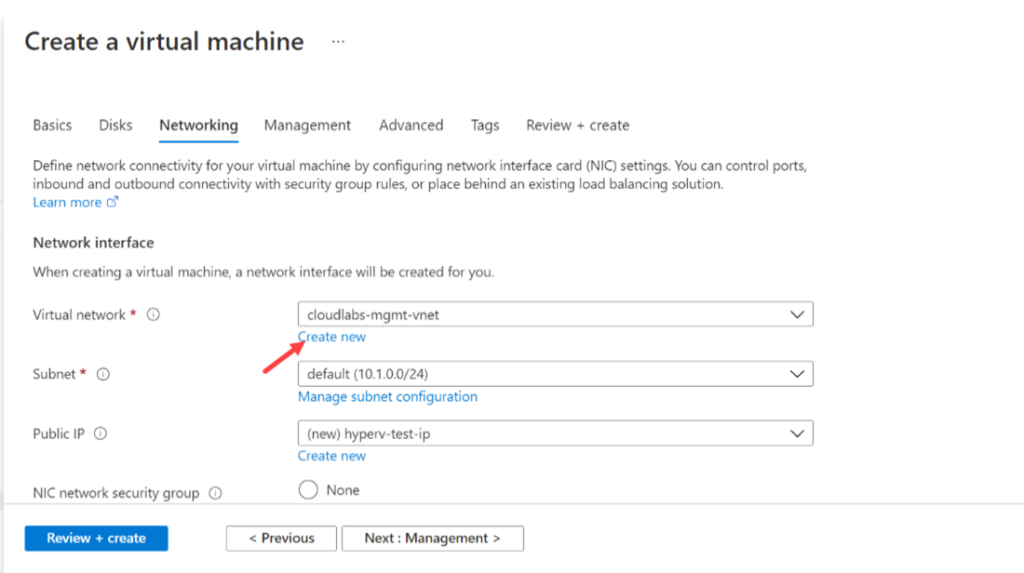Screen dimensions: 1024x573
Task: Open the ellipsis menu beside the page title
Action: [338, 41]
